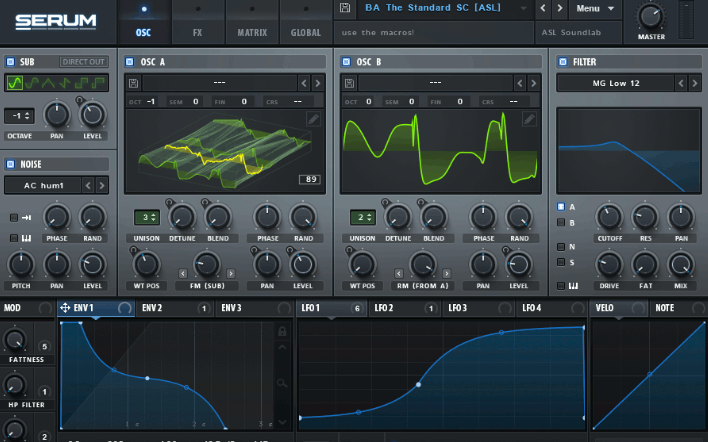This screenshot has height=442, width=708.
Task: Select the ENV 2 tab
Action: [174, 308]
